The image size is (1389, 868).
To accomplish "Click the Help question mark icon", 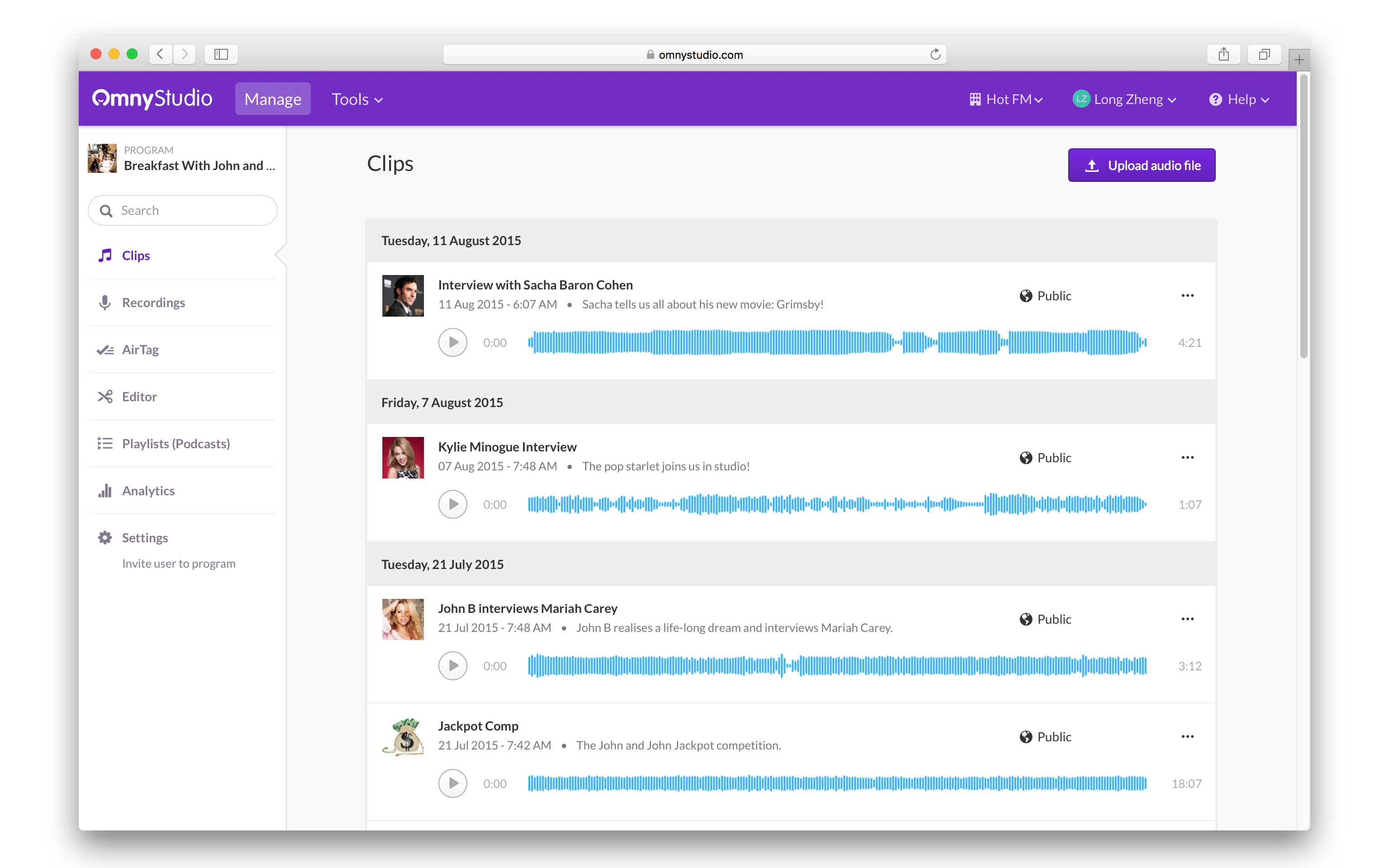I will tap(1215, 100).
